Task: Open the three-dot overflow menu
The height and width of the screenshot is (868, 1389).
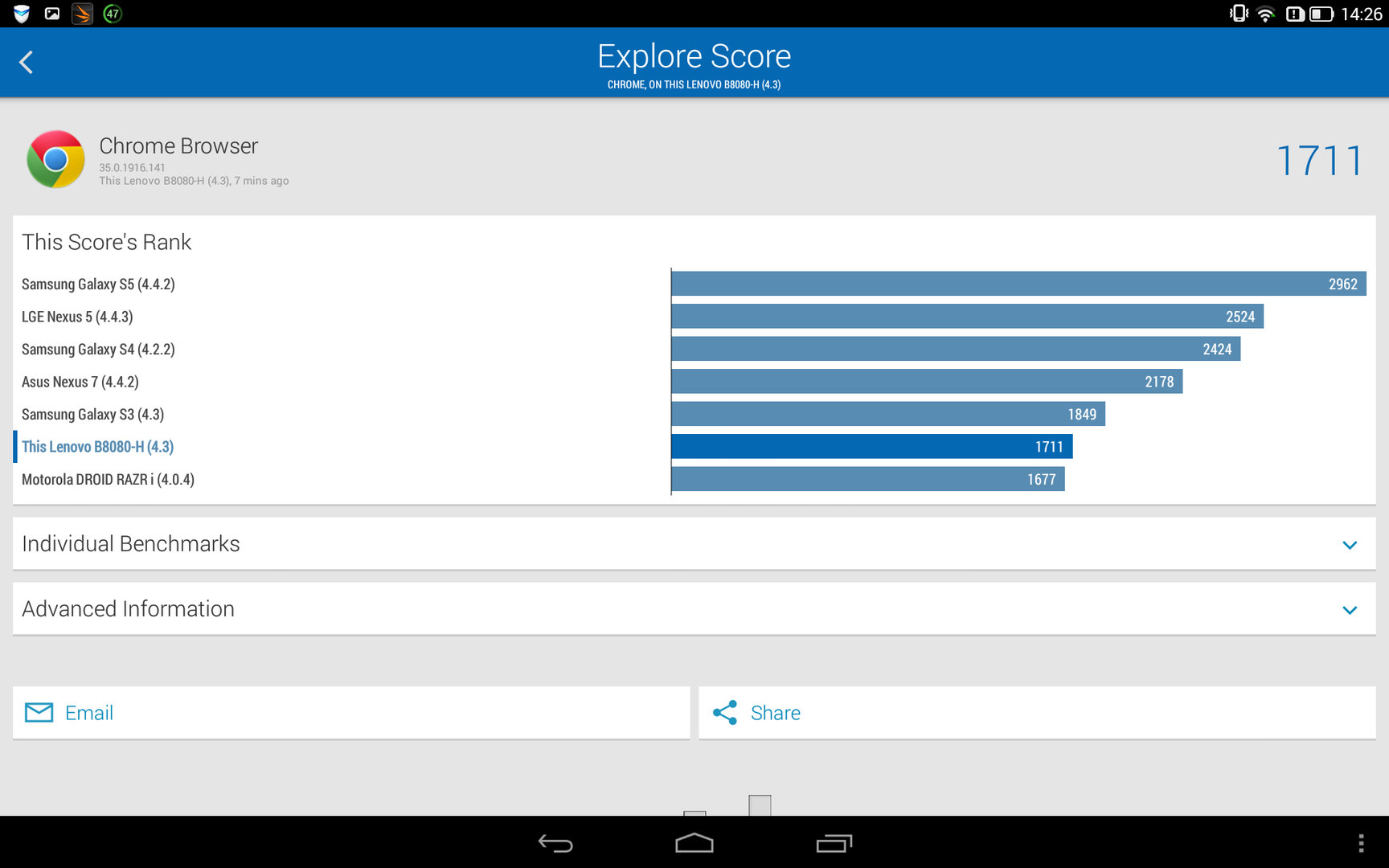Action: pos(1360,843)
